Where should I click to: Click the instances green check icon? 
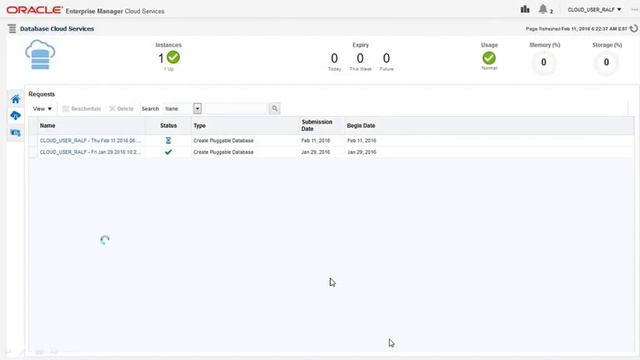point(173,58)
